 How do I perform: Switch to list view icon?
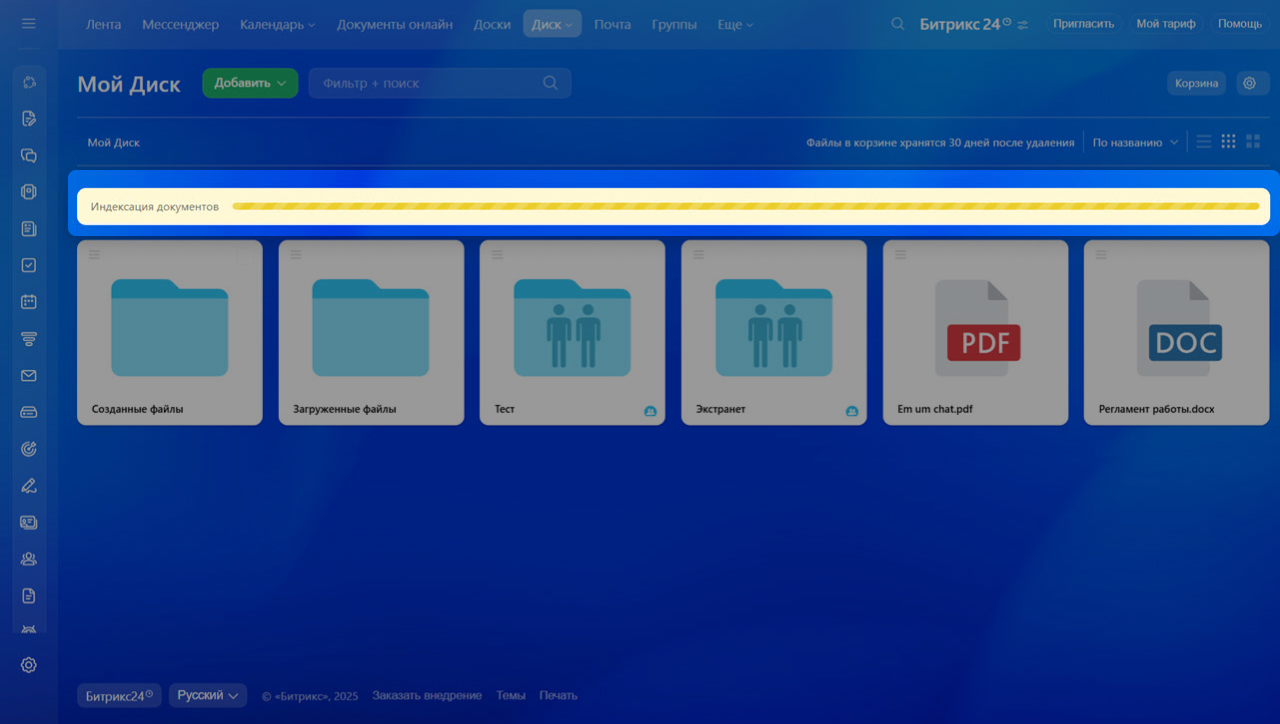coord(1204,142)
